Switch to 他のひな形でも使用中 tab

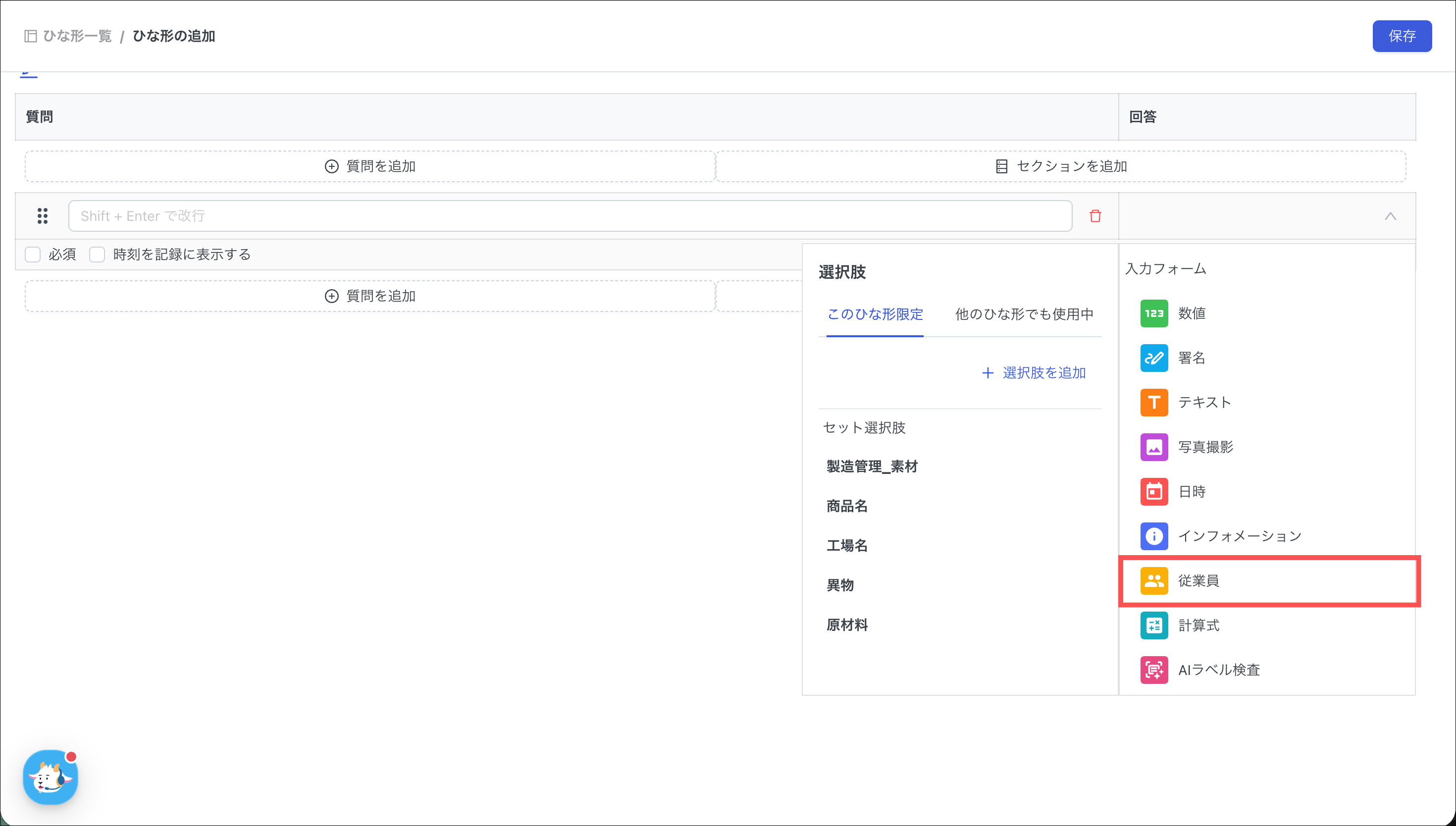point(1024,314)
